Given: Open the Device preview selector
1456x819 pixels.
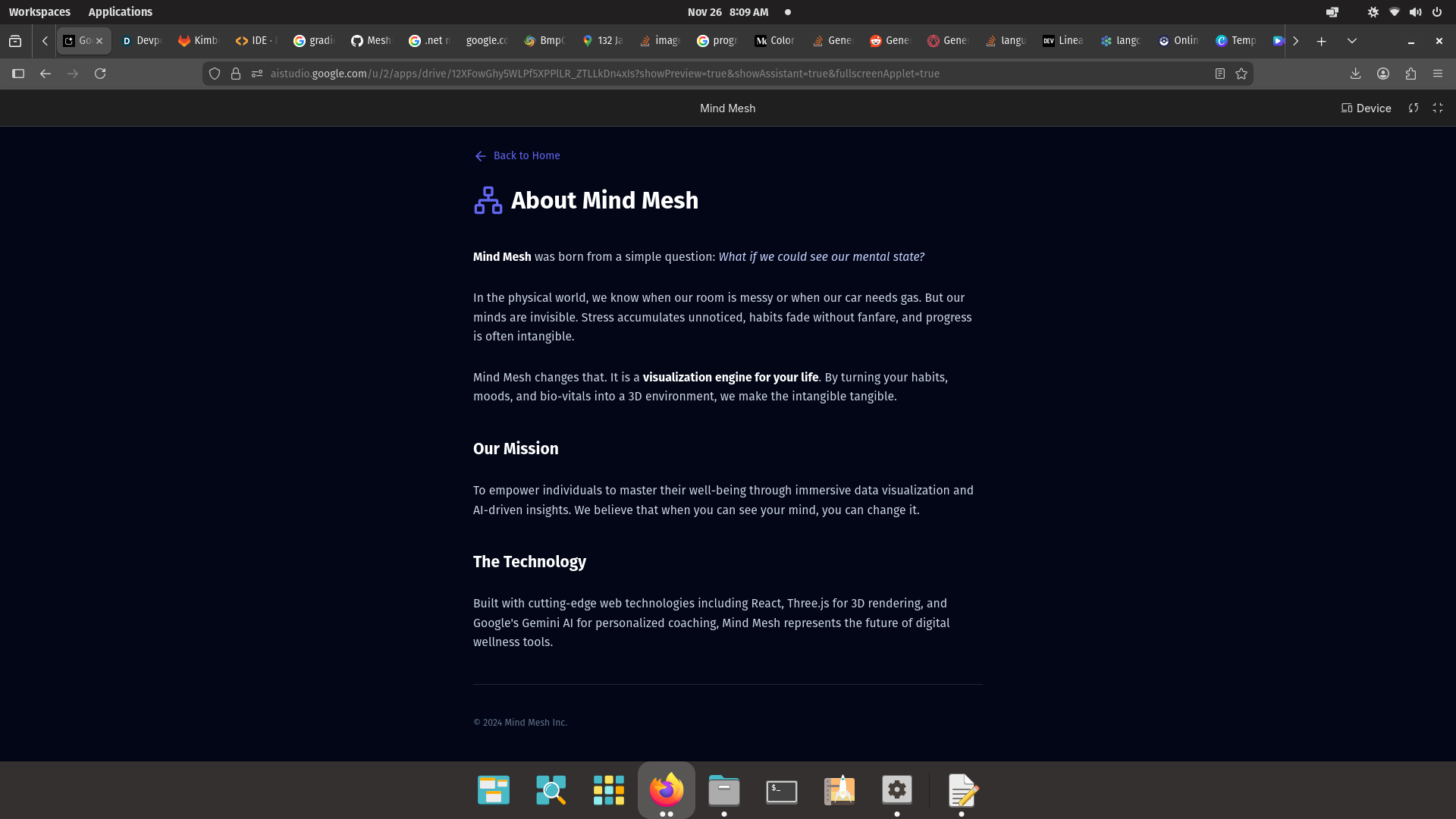Looking at the screenshot, I should tap(1366, 108).
